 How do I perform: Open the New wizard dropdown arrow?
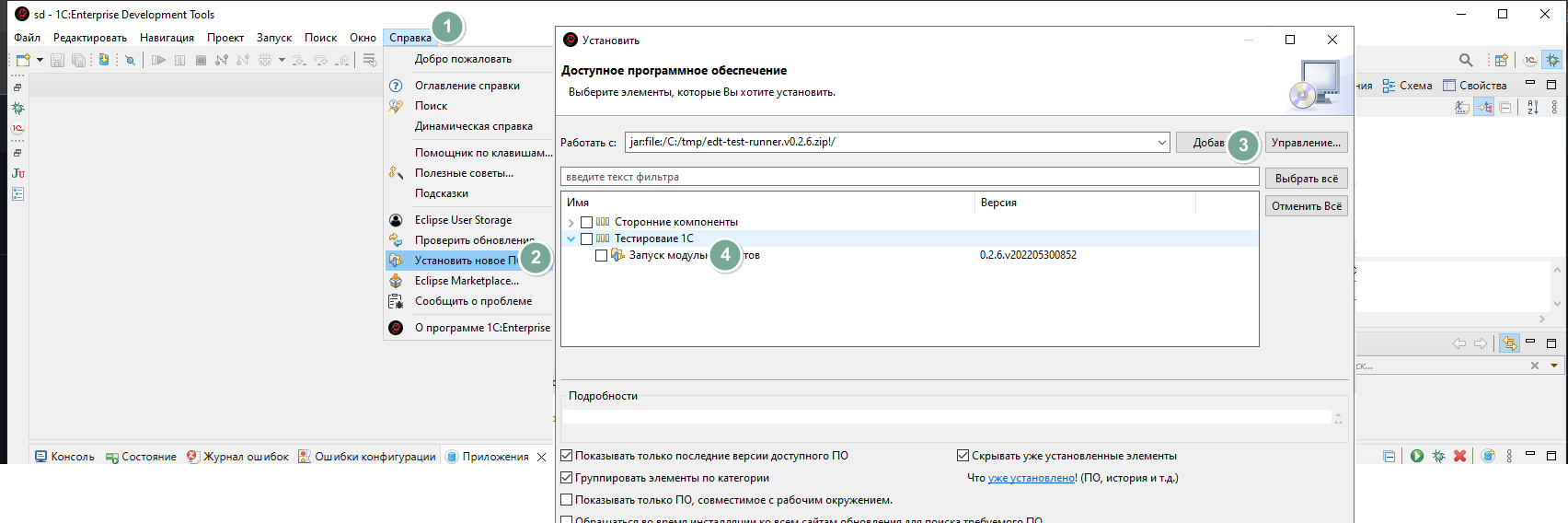tap(40, 60)
